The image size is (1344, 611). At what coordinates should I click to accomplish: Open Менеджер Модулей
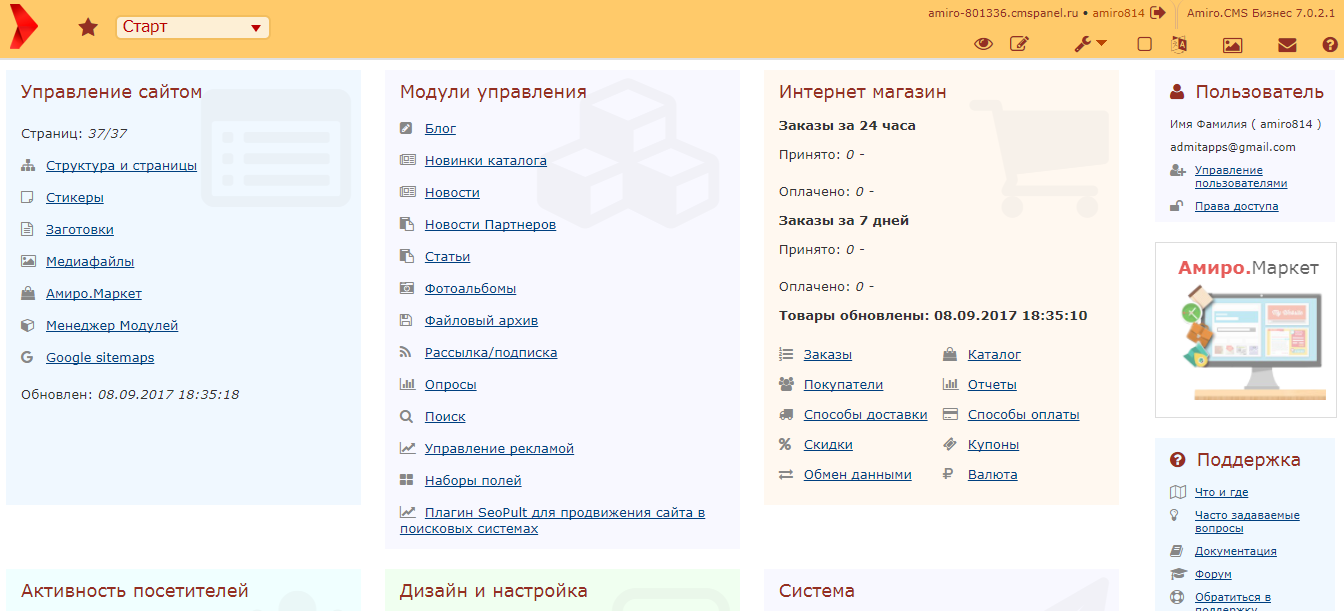(111, 325)
